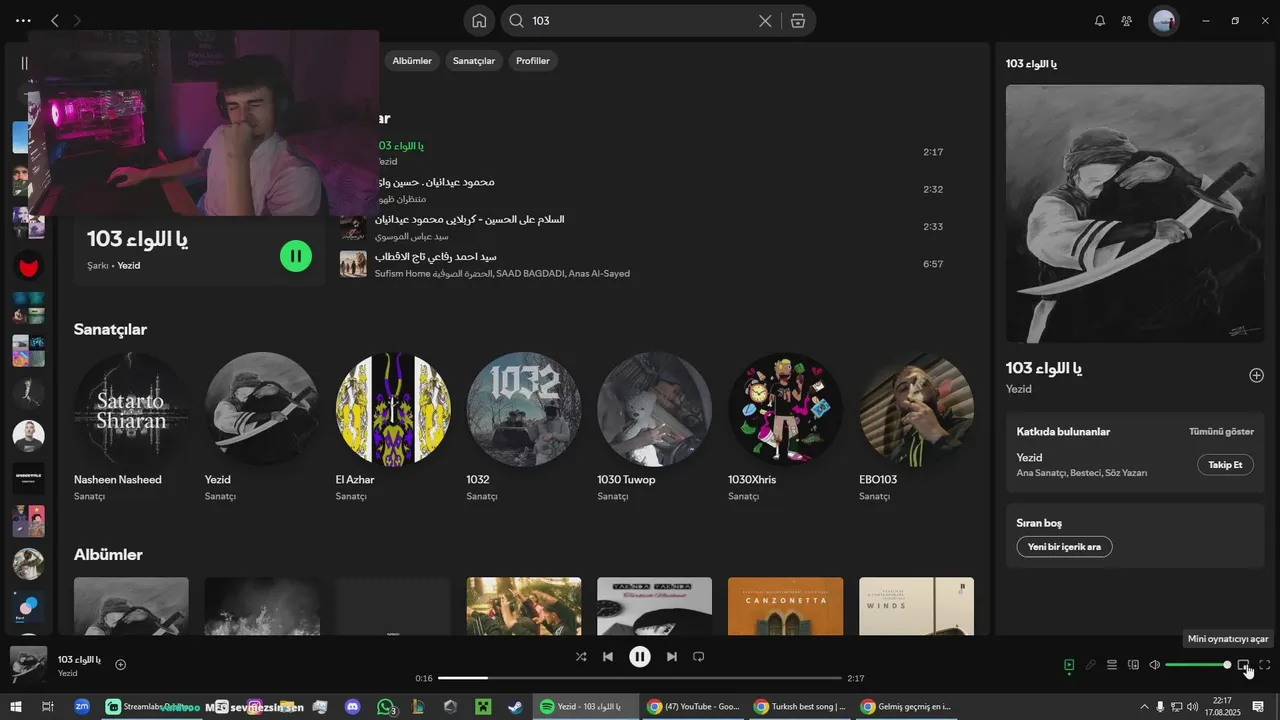Mute the volume speaker icon
The height and width of the screenshot is (720, 1280).
tap(1154, 665)
